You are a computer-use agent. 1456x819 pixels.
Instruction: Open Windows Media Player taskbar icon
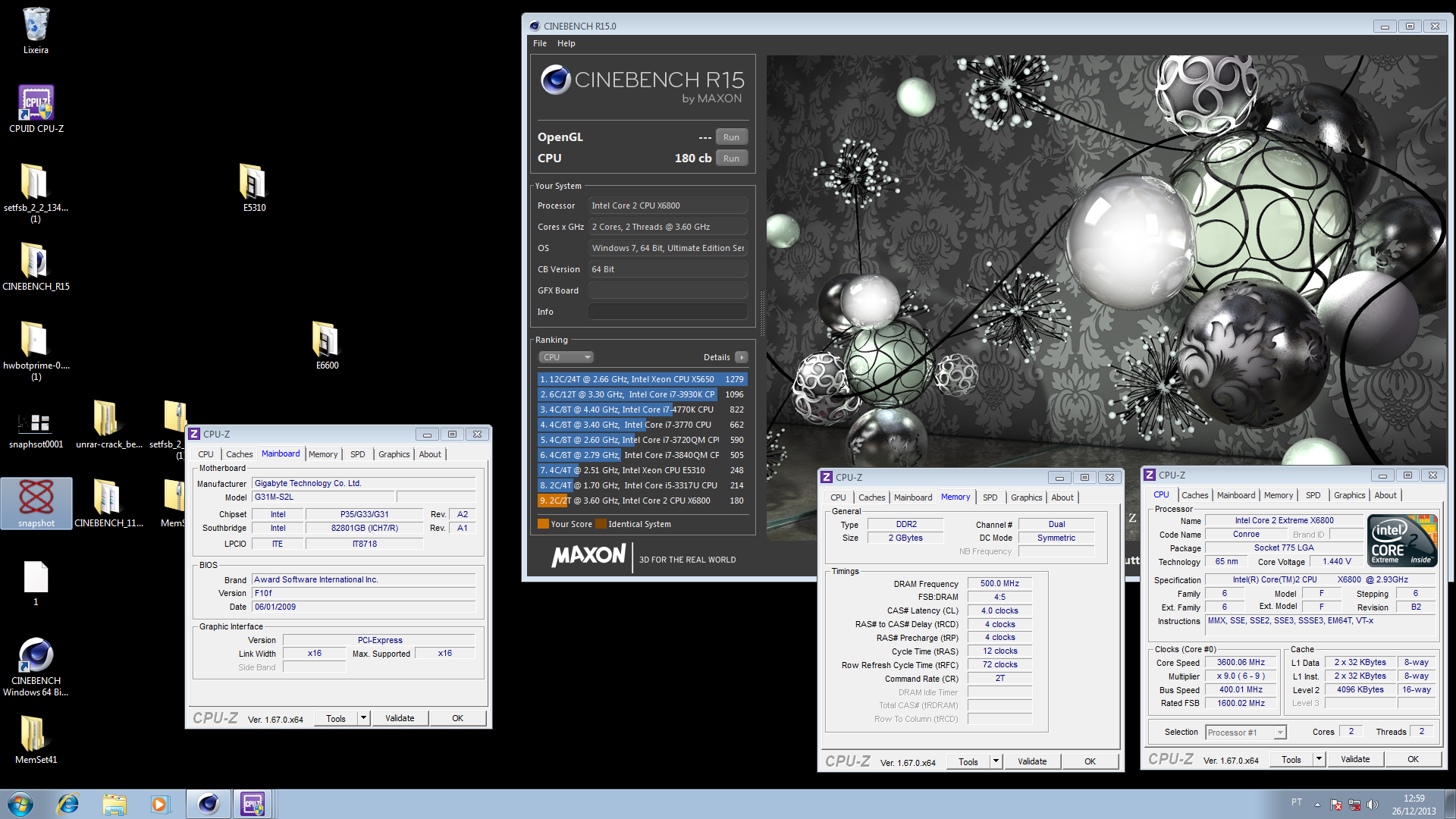pyautogui.click(x=160, y=804)
